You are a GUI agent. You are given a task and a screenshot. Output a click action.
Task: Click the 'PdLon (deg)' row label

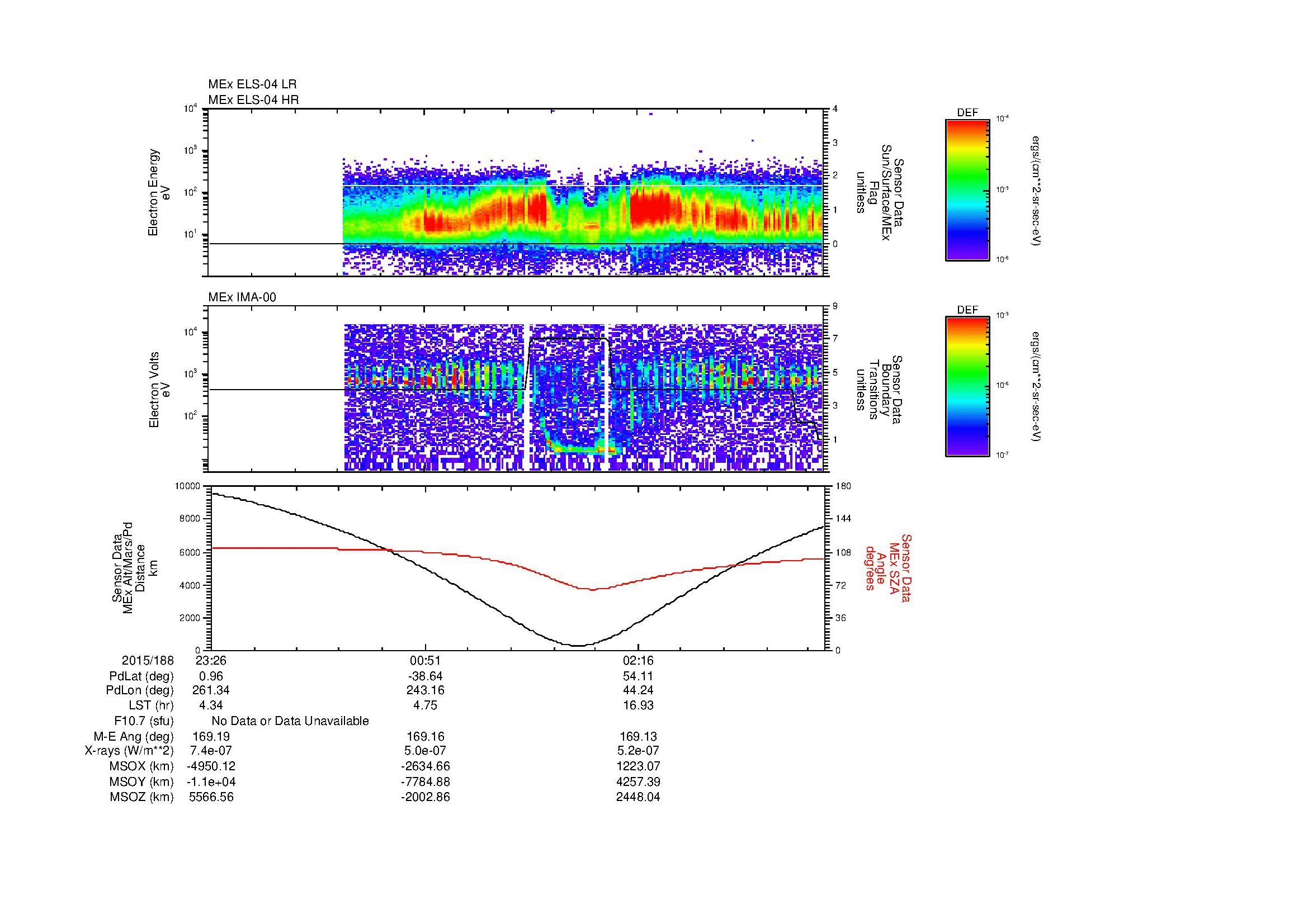(141, 690)
